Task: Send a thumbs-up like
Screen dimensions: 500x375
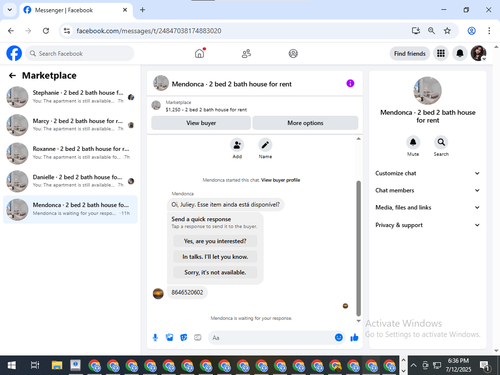Action: click(354, 338)
